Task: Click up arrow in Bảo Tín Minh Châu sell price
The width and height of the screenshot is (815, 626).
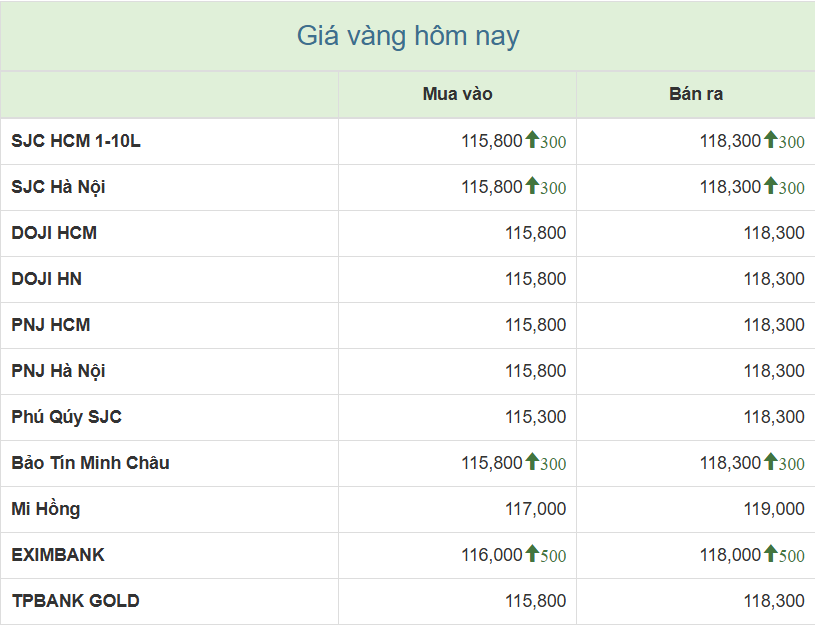Action: point(771,463)
